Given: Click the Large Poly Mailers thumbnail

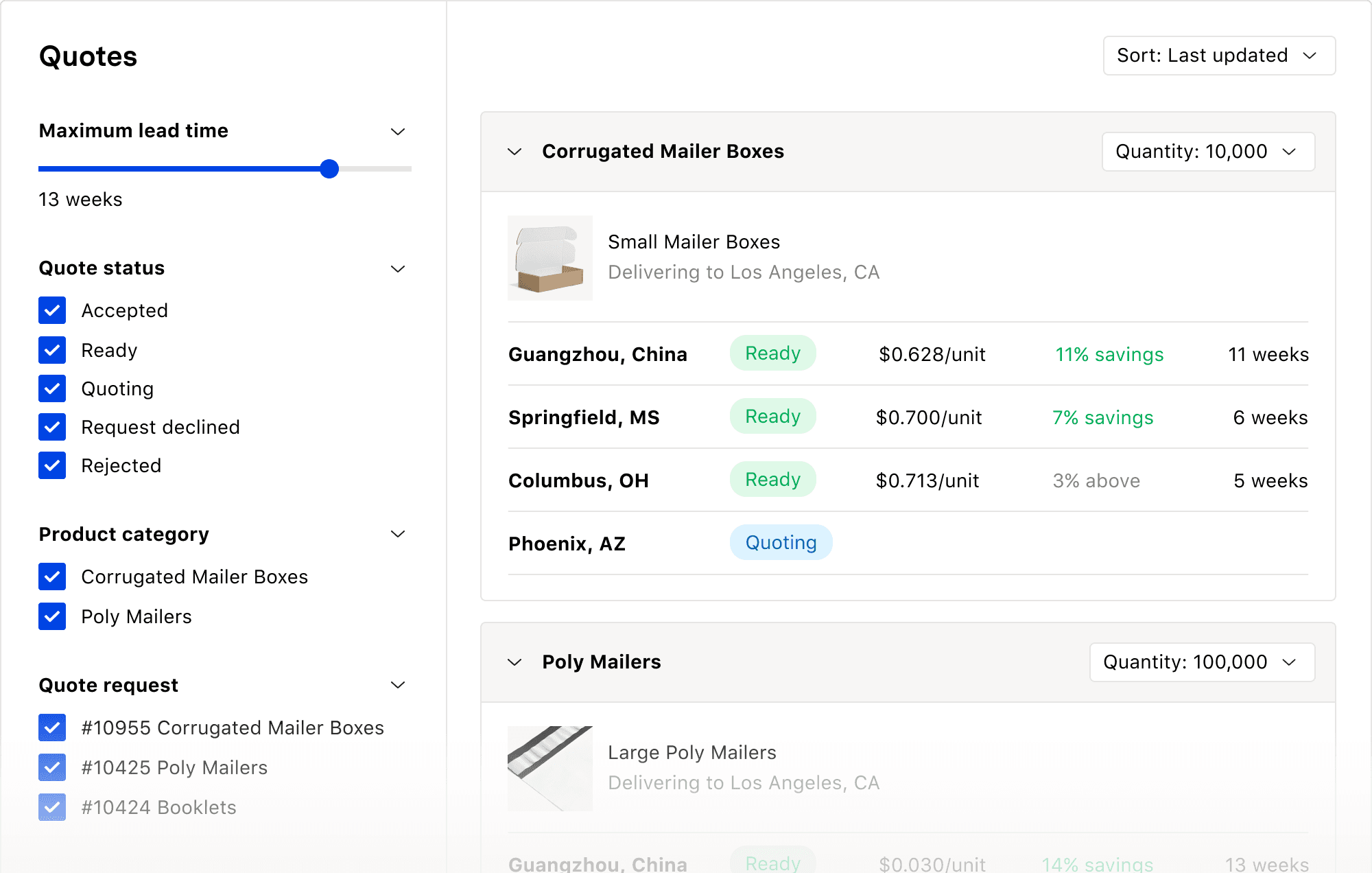Looking at the screenshot, I should click(x=550, y=769).
